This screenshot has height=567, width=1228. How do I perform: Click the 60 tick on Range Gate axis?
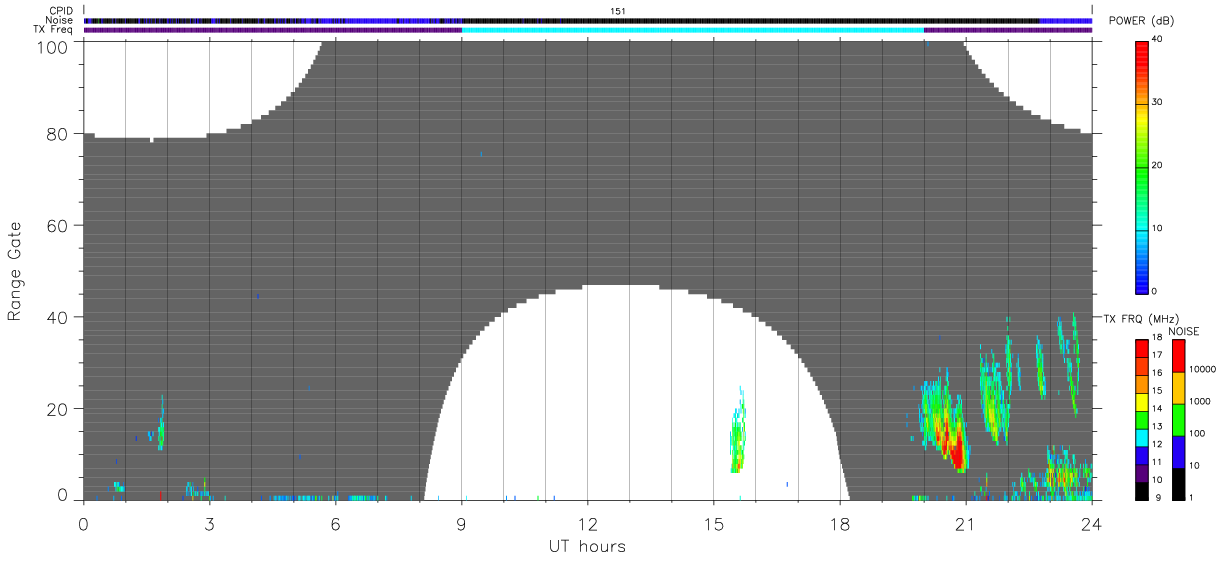tap(58, 226)
